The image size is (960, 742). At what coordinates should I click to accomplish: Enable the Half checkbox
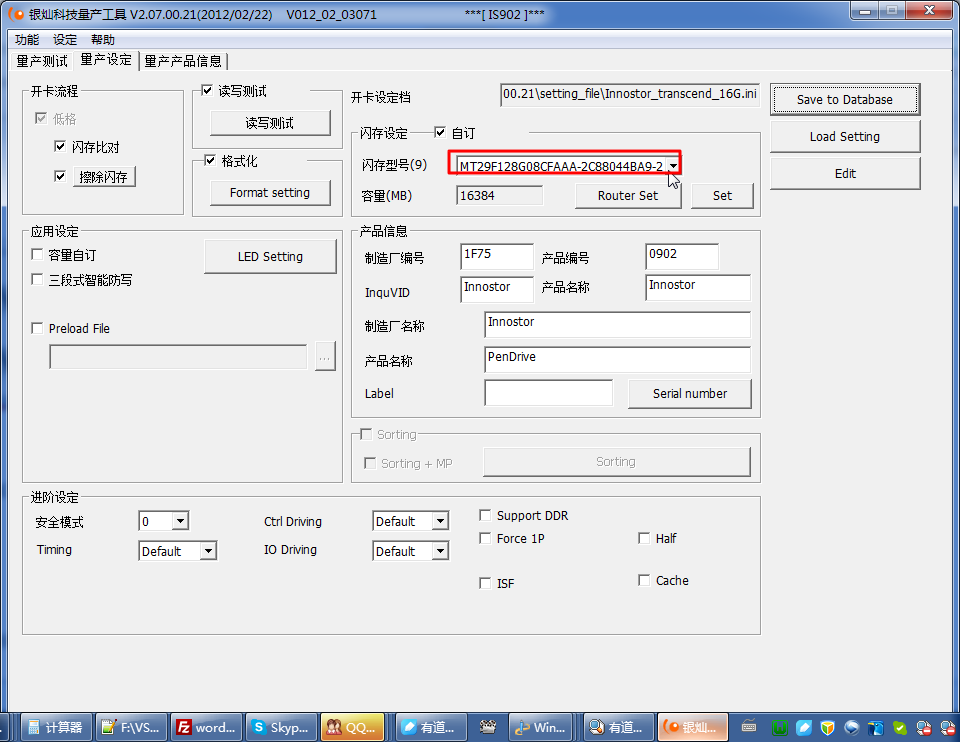[643, 538]
